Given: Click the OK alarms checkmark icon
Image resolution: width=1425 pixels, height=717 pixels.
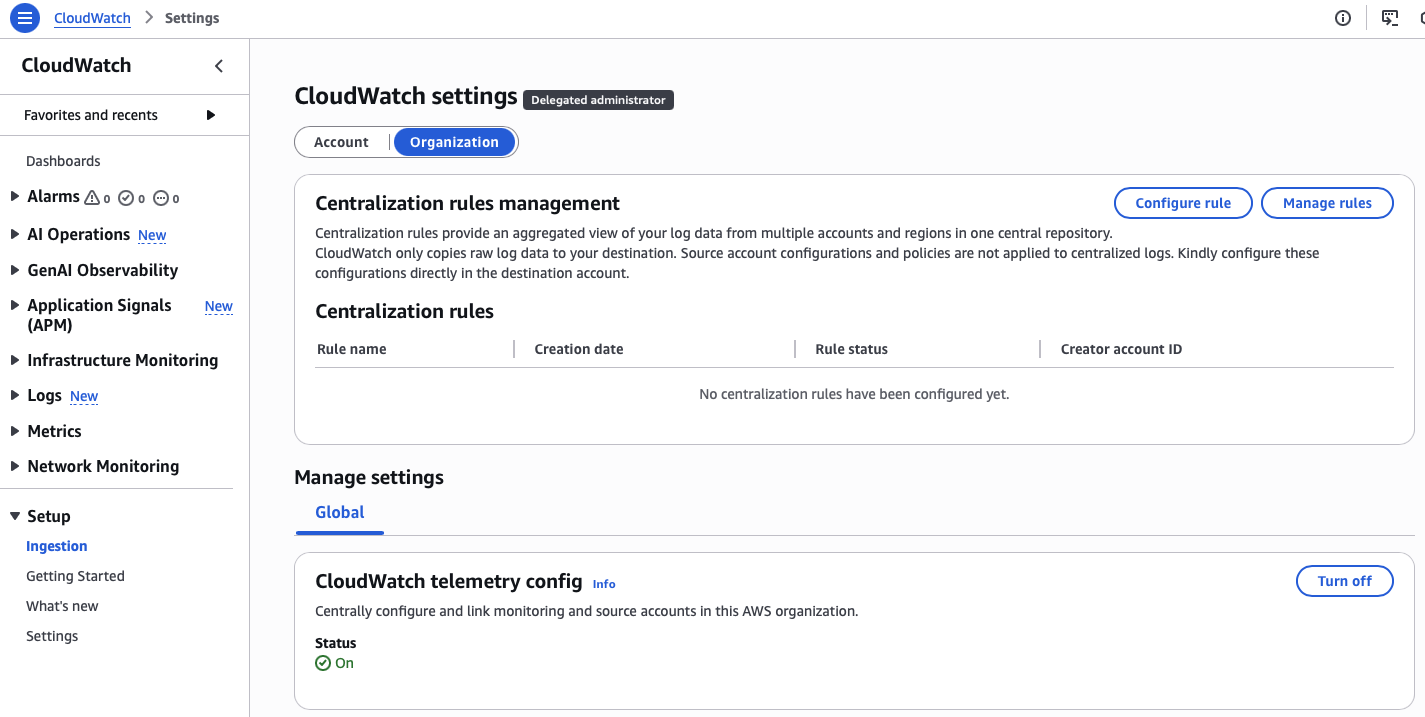Looking at the screenshot, I should tap(126, 198).
